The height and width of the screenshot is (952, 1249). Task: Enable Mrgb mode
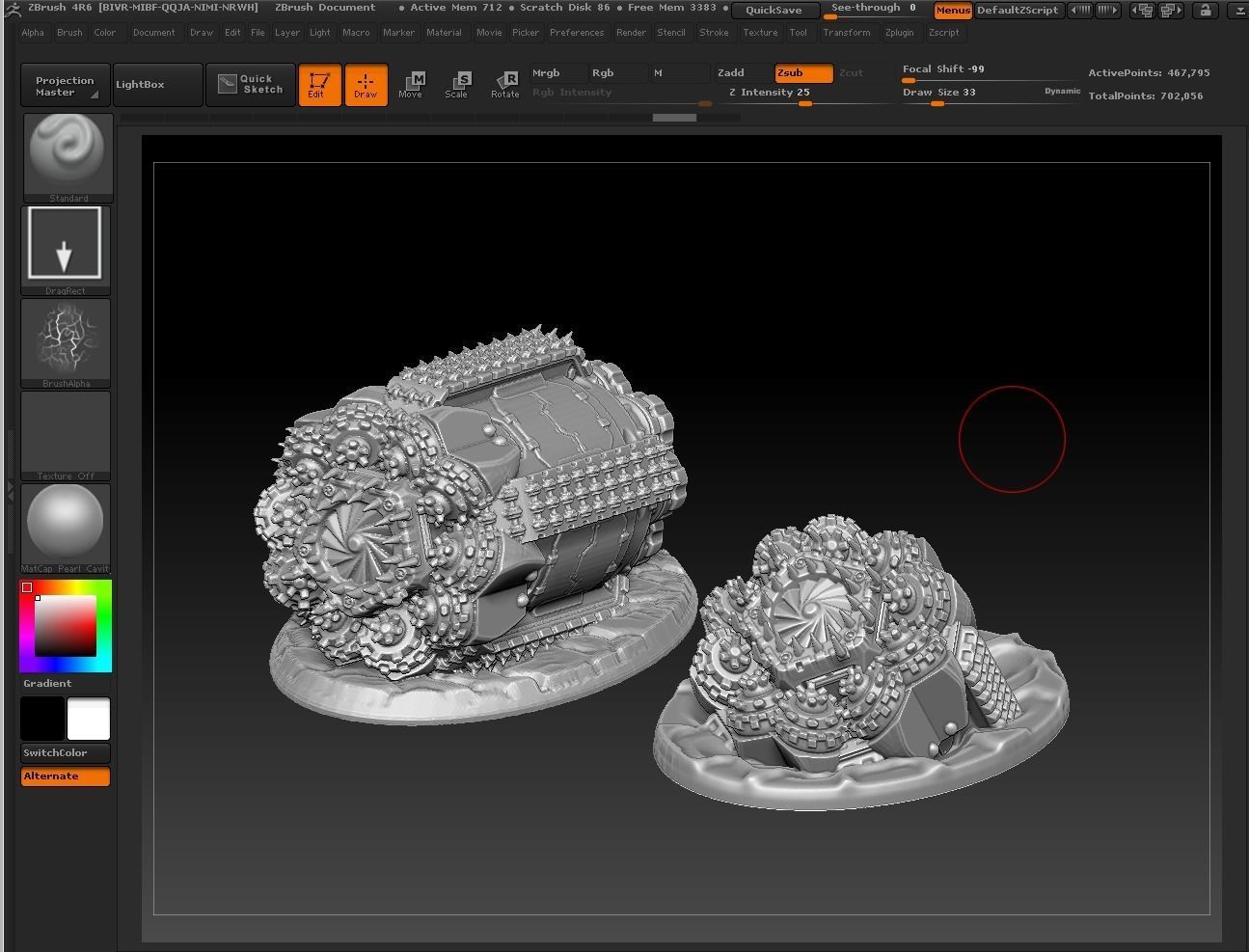tap(557, 73)
